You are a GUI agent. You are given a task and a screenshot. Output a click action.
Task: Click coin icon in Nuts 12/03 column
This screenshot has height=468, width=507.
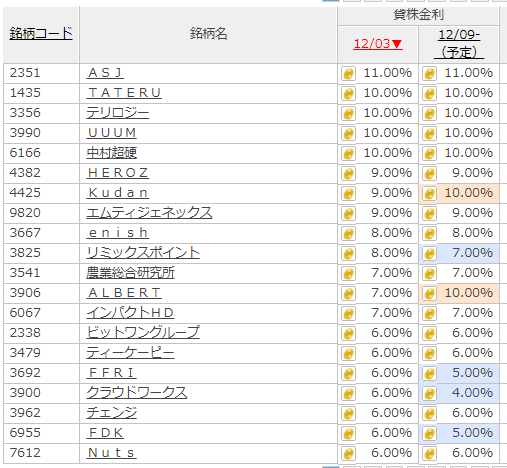348,454
